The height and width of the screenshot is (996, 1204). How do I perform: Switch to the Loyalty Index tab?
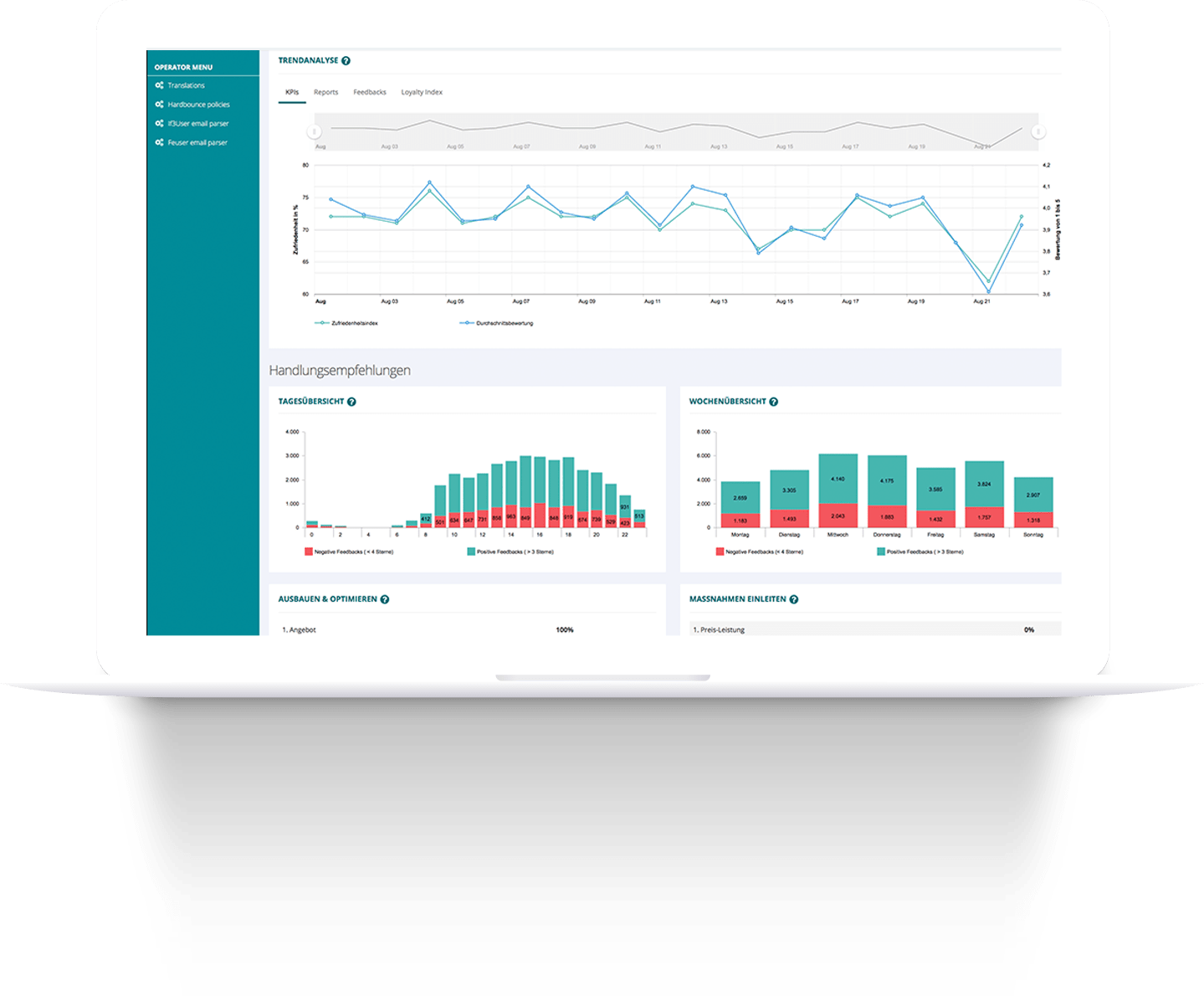[x=422, y=92]
